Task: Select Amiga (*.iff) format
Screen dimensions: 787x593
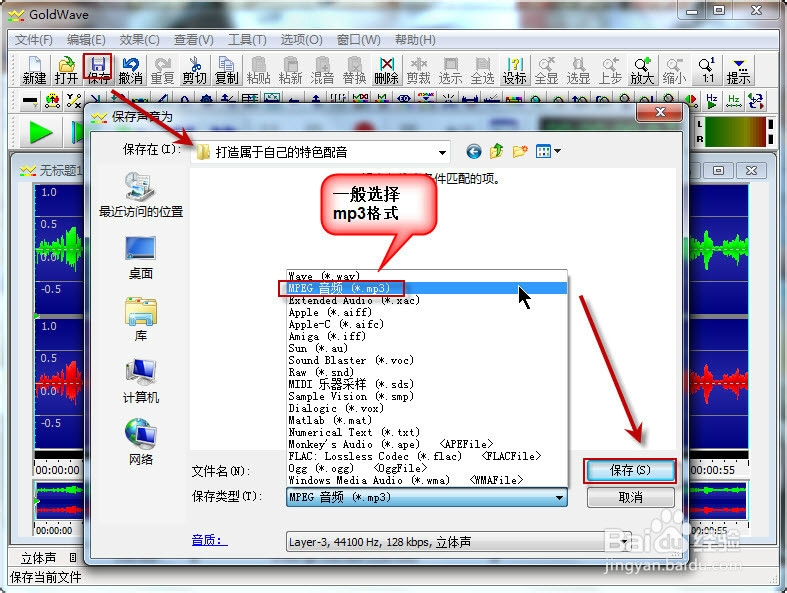Action: pyautogui.click(x=427, y=336)
